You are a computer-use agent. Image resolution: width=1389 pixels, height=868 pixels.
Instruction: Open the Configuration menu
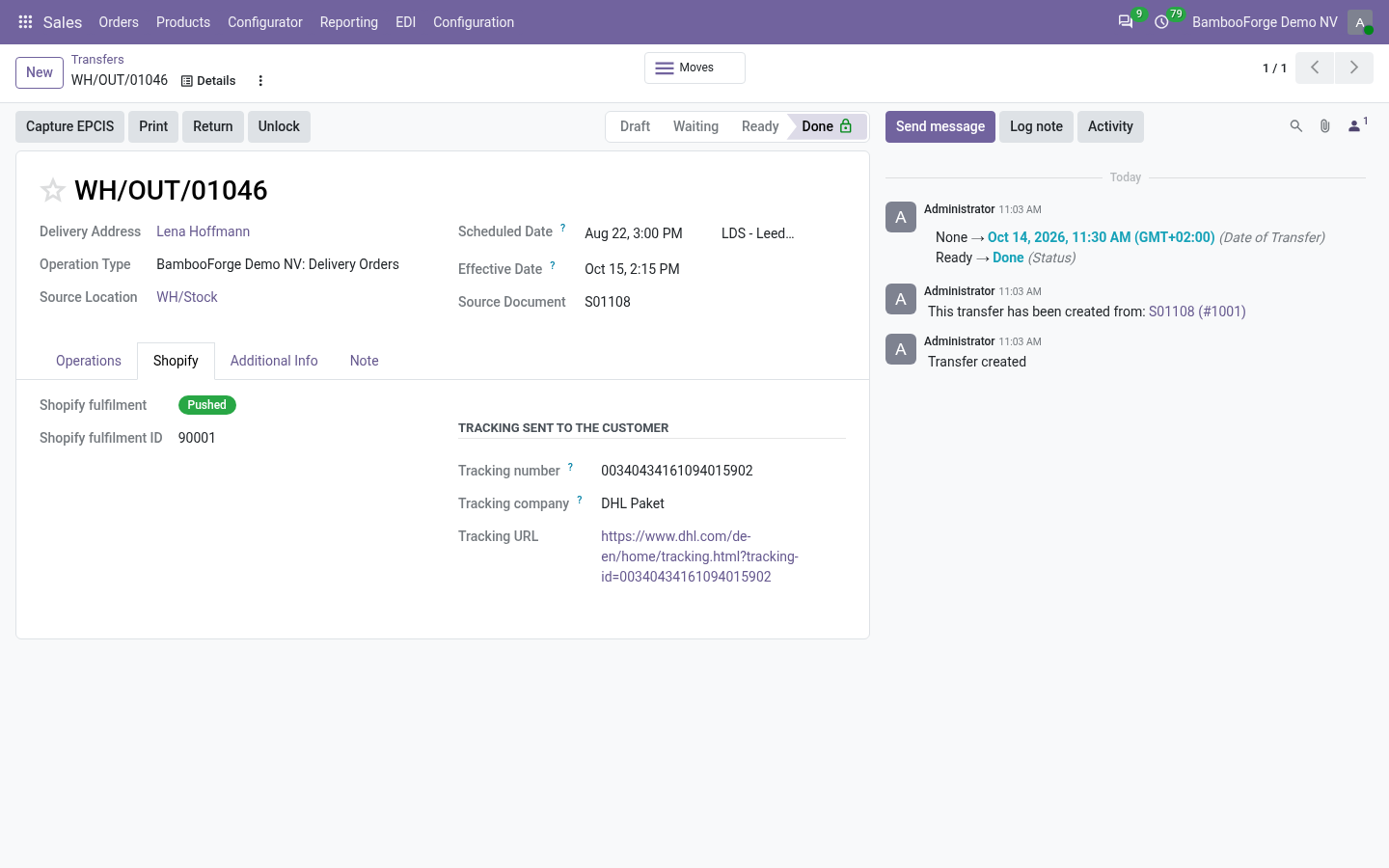pyautogui.click(x=474, y=22)
